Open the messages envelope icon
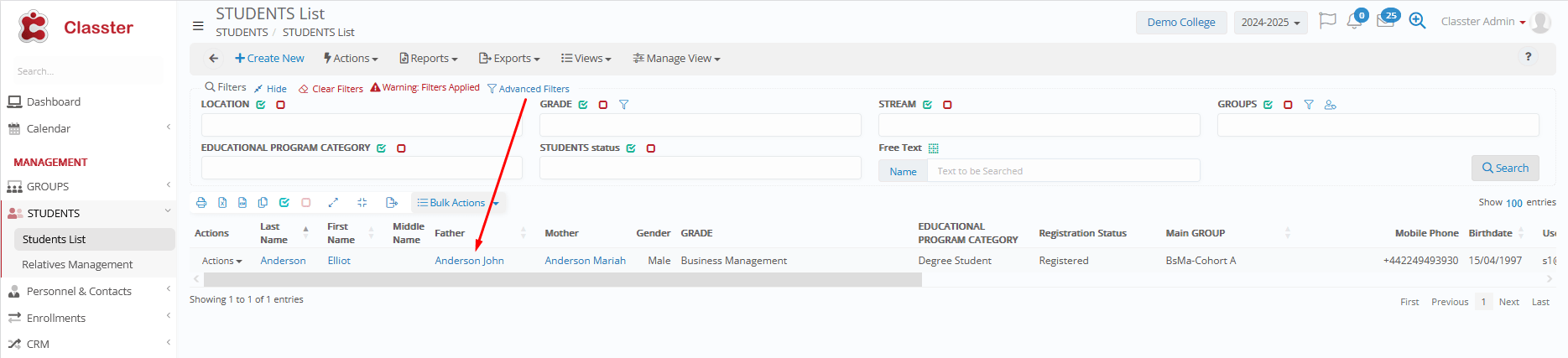The width and height of the screenshot is (1568, 358). point(1385,22)
